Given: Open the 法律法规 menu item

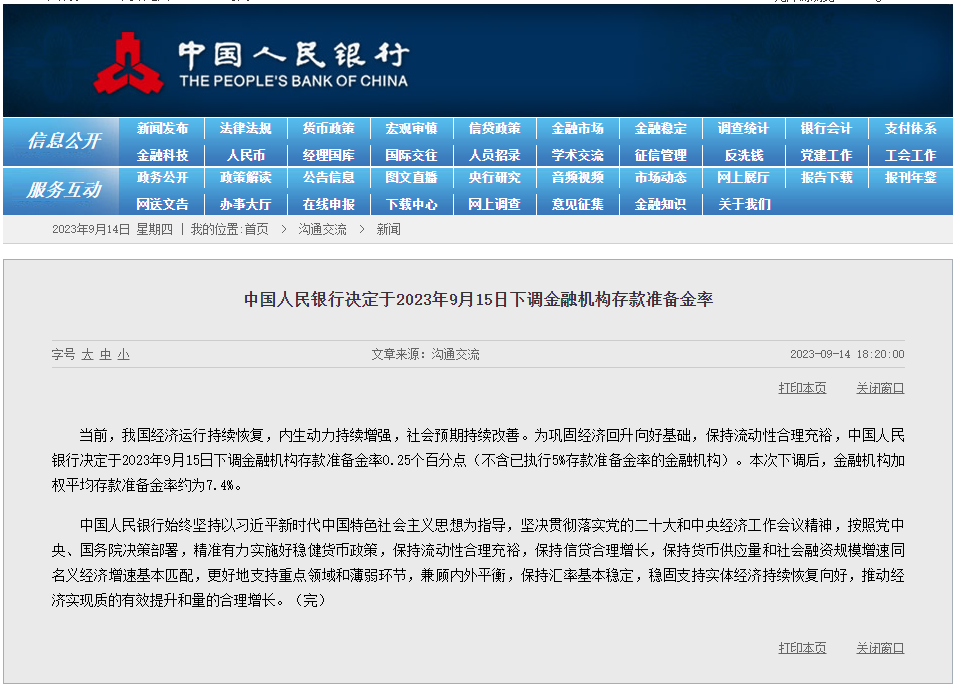Looking at the screenshot, I should click(x=245, y=128).
